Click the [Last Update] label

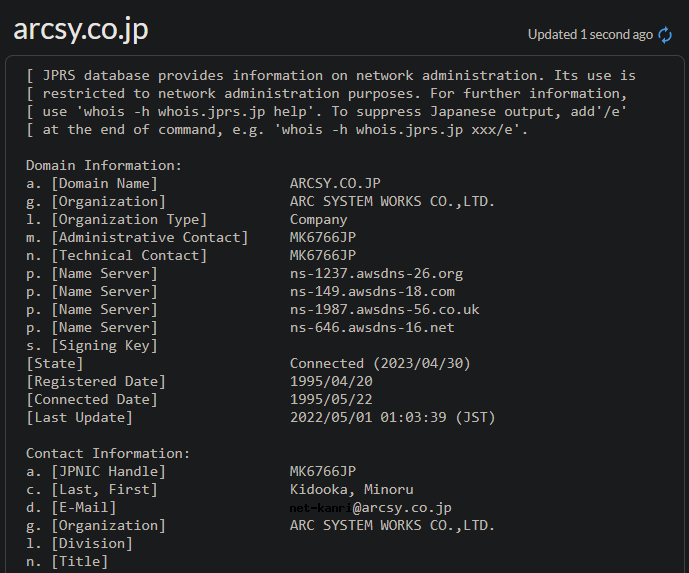click(80, 417)
